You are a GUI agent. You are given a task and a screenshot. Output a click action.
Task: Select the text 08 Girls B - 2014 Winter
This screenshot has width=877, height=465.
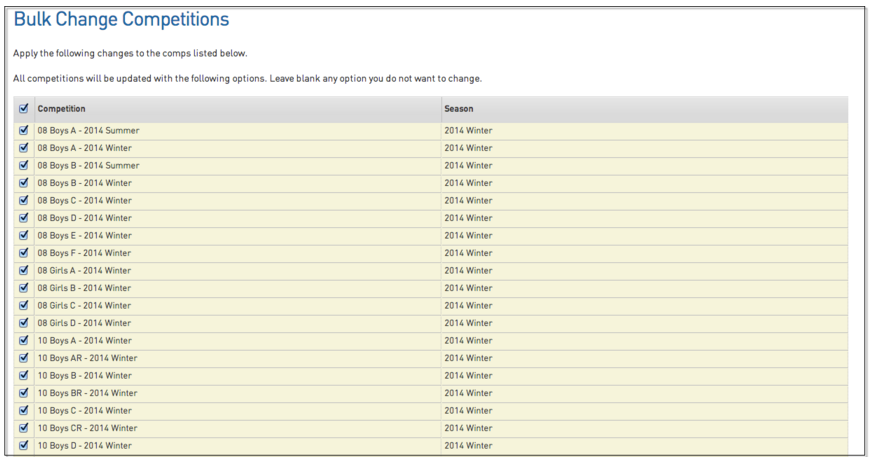point(84,288)
